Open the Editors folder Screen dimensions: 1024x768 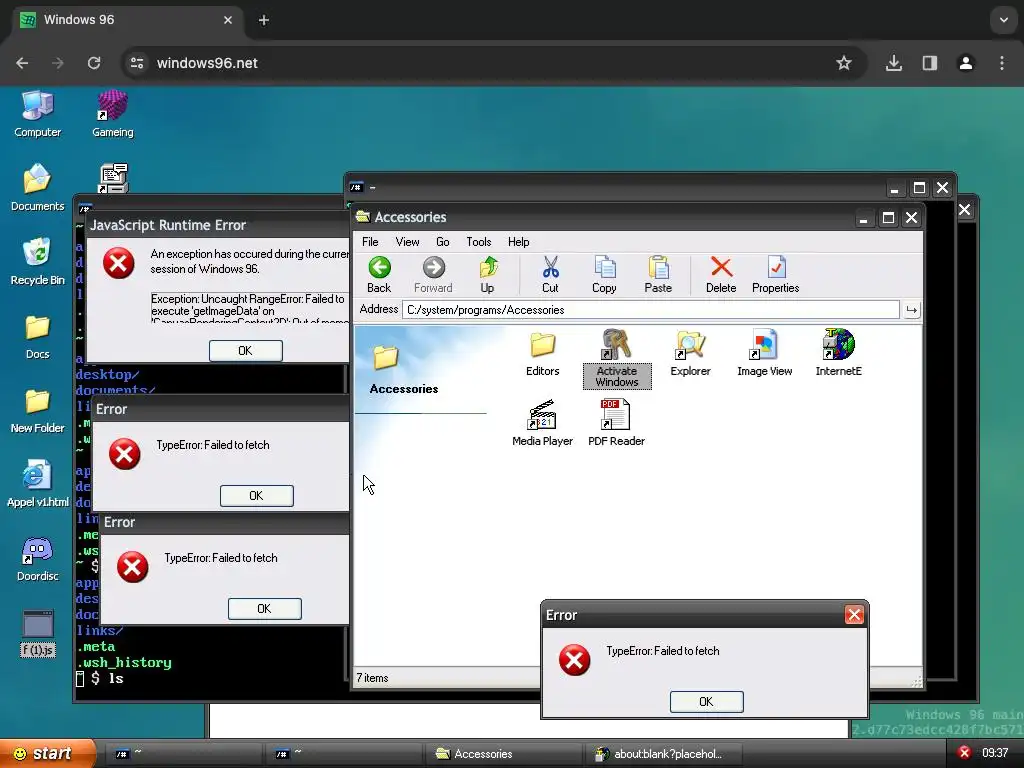[543, 354]
